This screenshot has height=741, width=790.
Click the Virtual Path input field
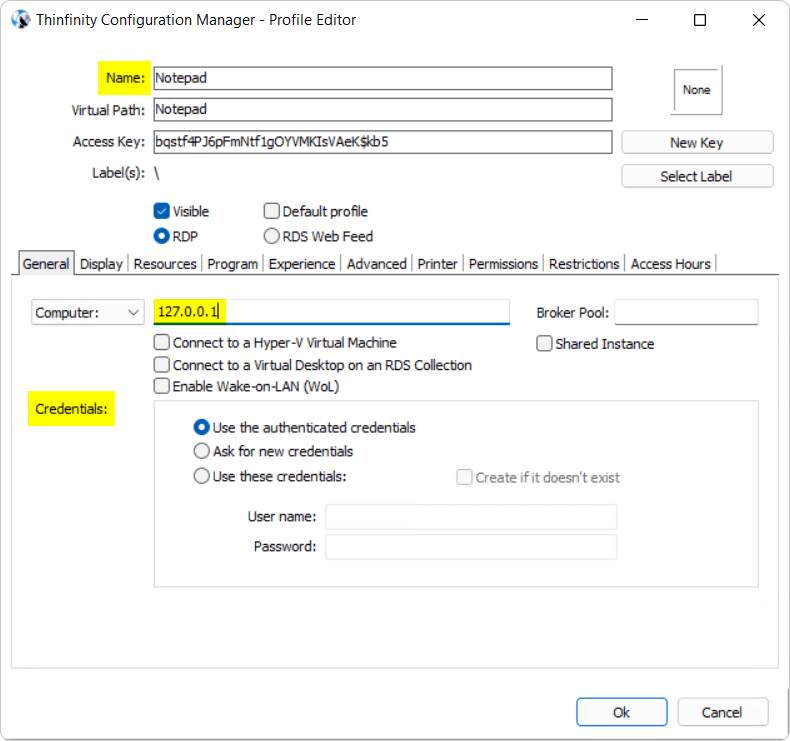pyautogui.click(x=383, y=109)
